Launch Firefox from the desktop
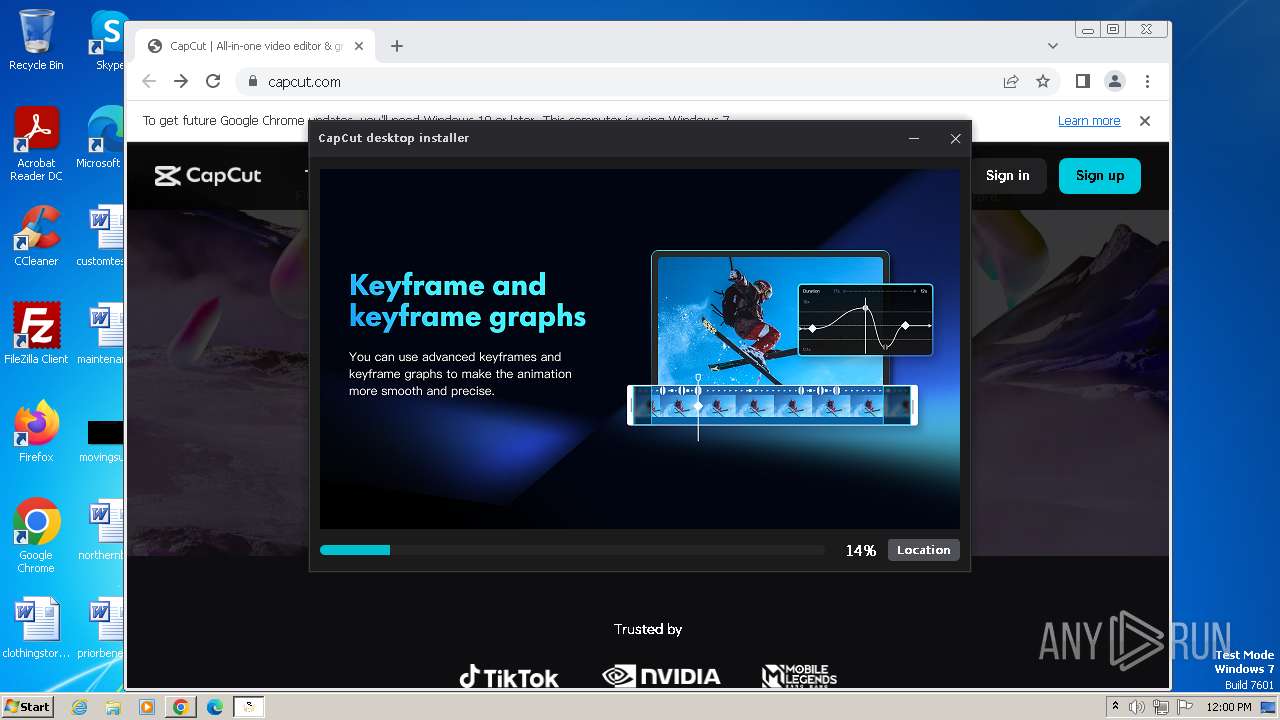Image resolution: width=1280 pixels, height=720 pixels. click(36, 431)
